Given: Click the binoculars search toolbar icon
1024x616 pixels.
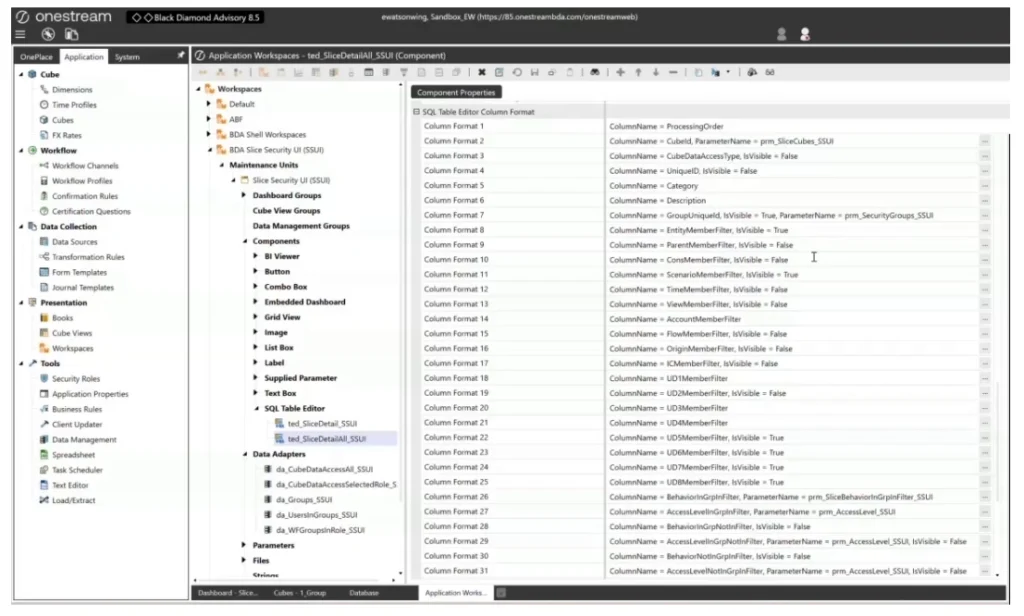Looking at the screenshot, I should tap(594, 73).
